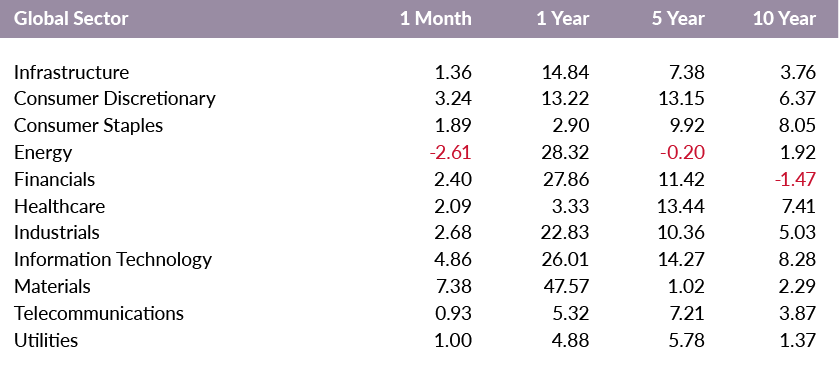Click the red -1.47 Financials value
The height and width of the screenshot is (389, 839).
(795, 179)
